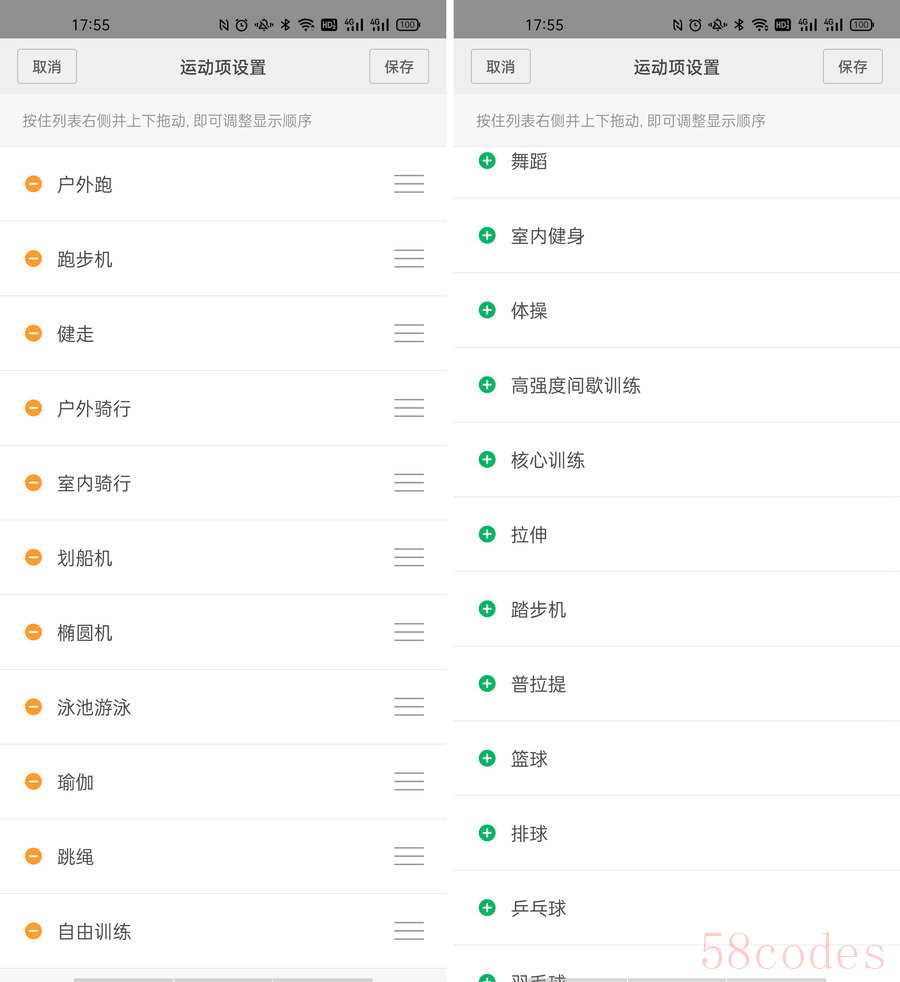The image size is (900, 982).
Task: Click the orange minus icon for 泳池游泳
Action: 33,707
